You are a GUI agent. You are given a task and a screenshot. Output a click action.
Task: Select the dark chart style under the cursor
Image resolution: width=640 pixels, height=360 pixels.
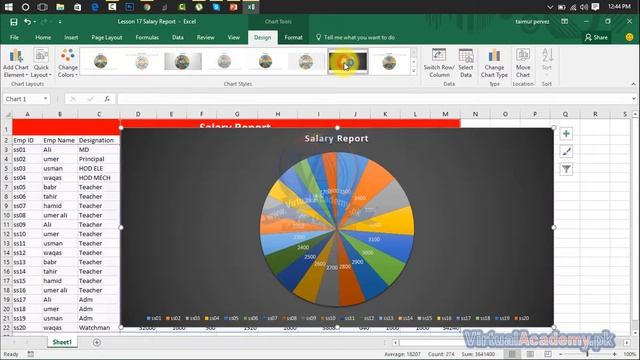point(348,62)
